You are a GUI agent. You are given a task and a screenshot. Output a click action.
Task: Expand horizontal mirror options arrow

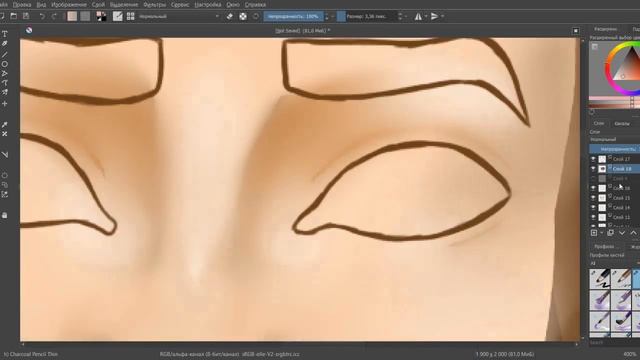pyautogui.click(x=426, y=16)
